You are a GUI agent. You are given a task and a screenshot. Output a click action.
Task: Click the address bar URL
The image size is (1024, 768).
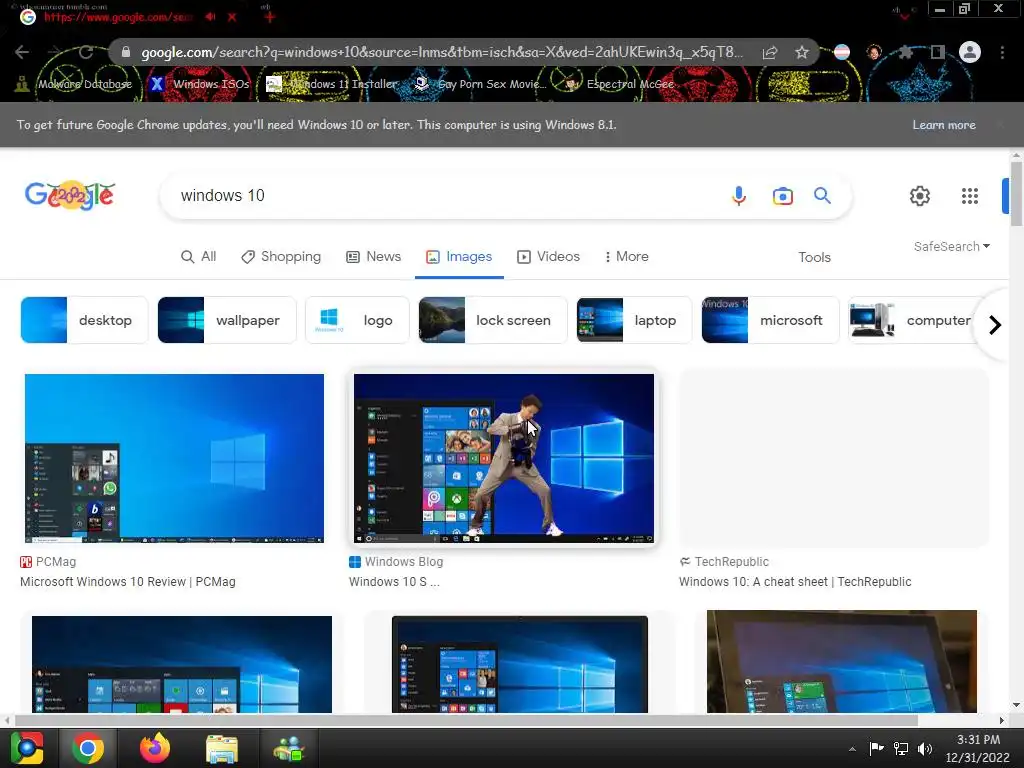click(441, 52)
